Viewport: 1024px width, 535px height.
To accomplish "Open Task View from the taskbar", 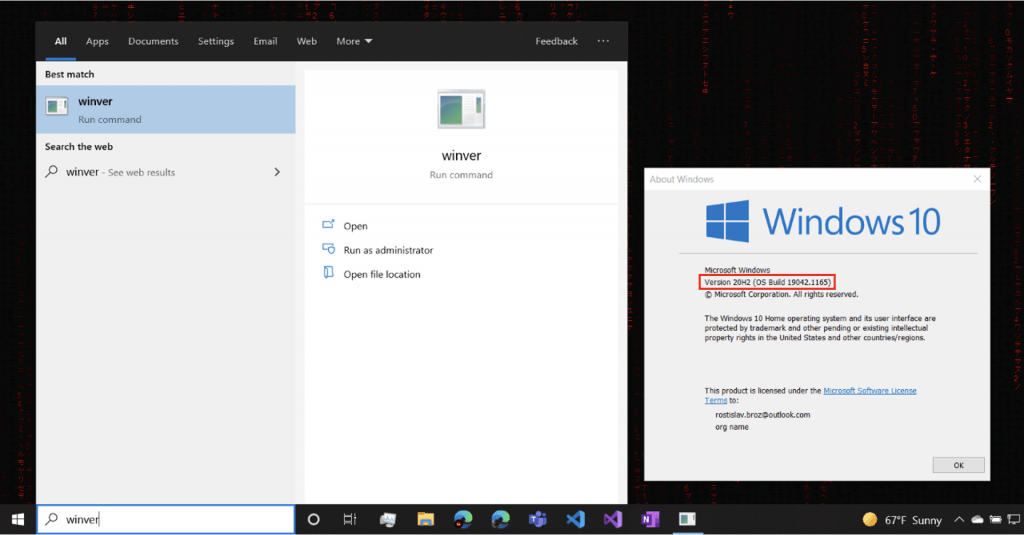I will [349, 519].
